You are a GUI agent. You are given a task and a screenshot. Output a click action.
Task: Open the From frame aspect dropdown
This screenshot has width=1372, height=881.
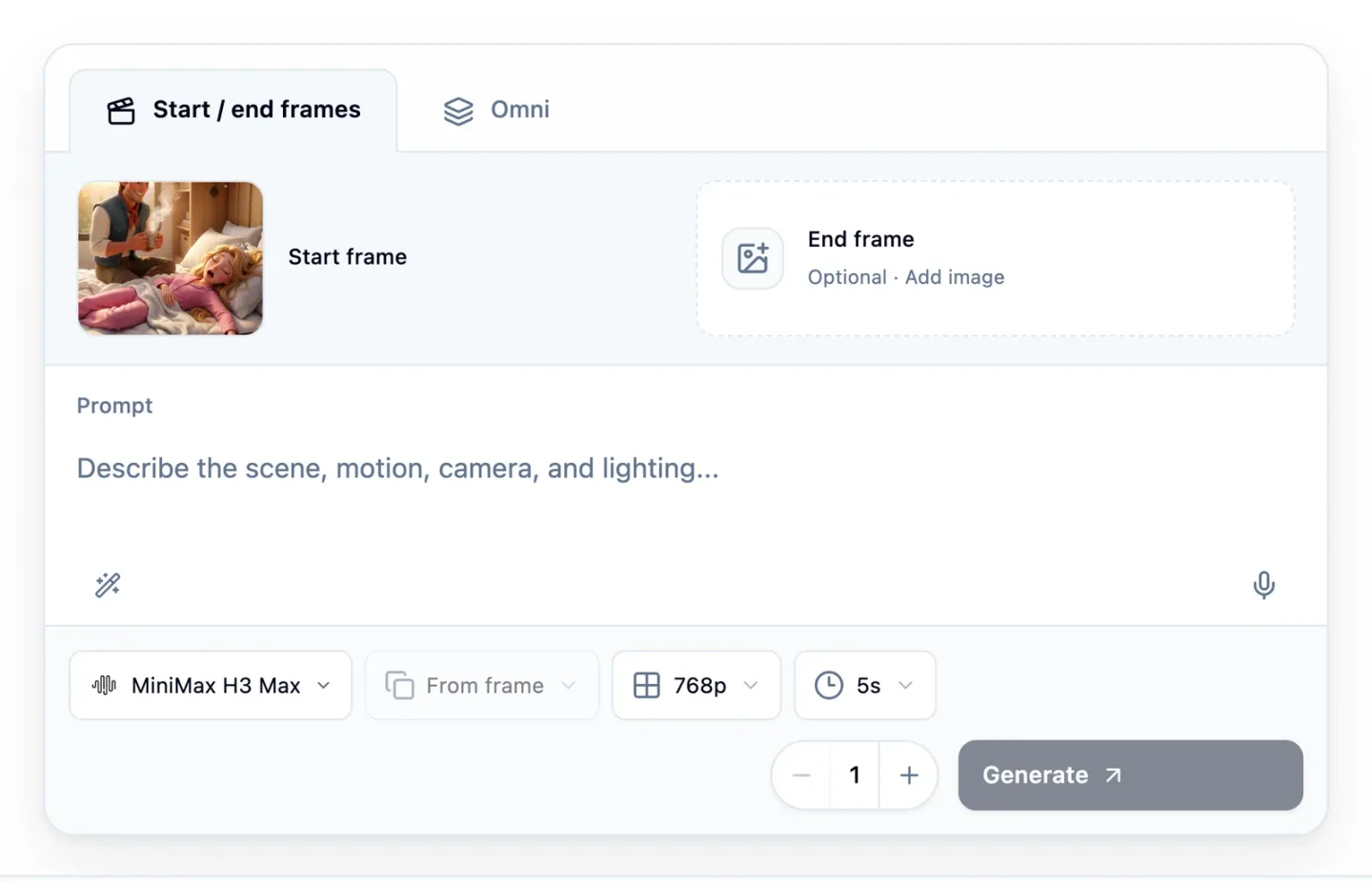[482, 686]
